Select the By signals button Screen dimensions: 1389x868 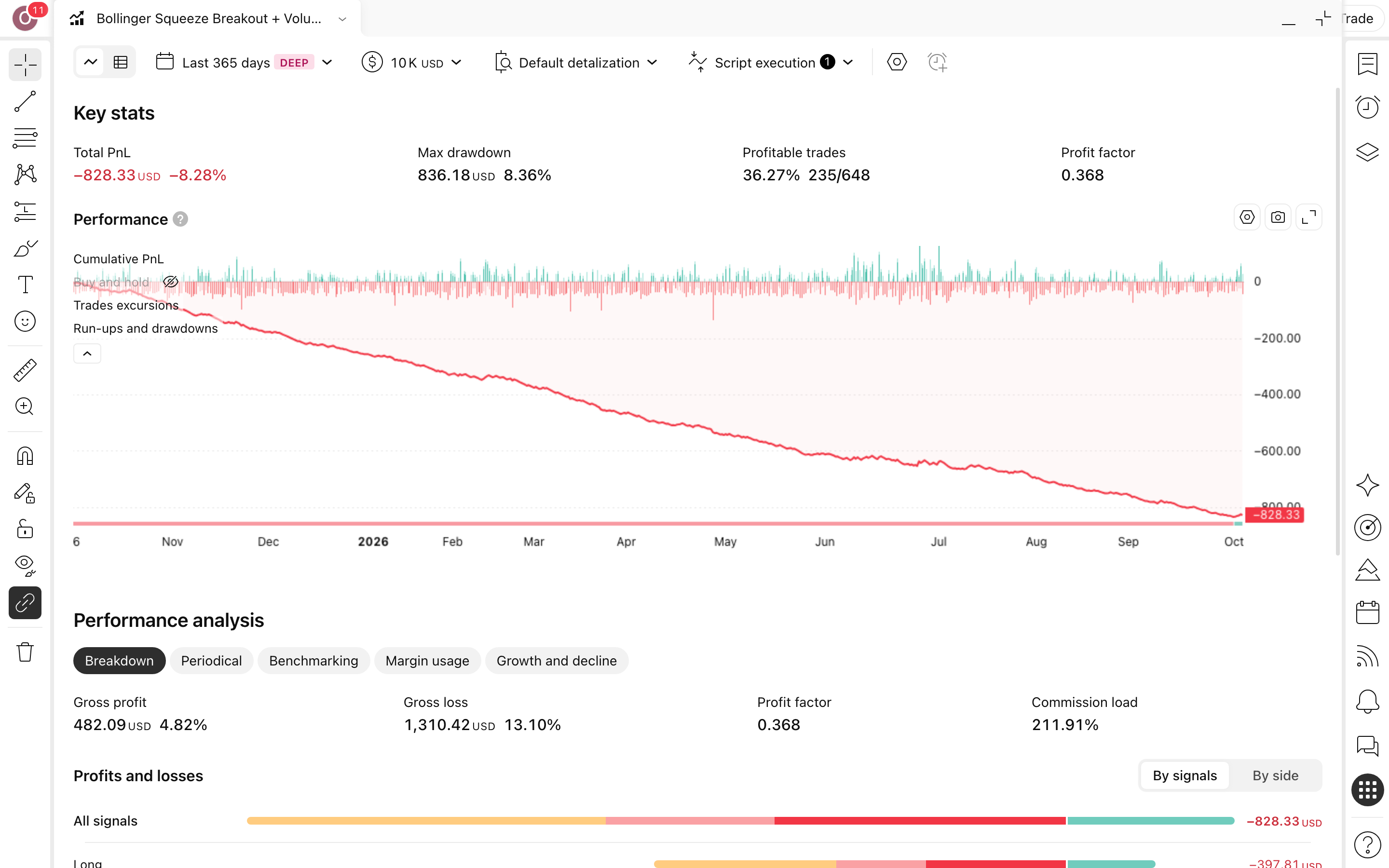(x=1185, y=775)
